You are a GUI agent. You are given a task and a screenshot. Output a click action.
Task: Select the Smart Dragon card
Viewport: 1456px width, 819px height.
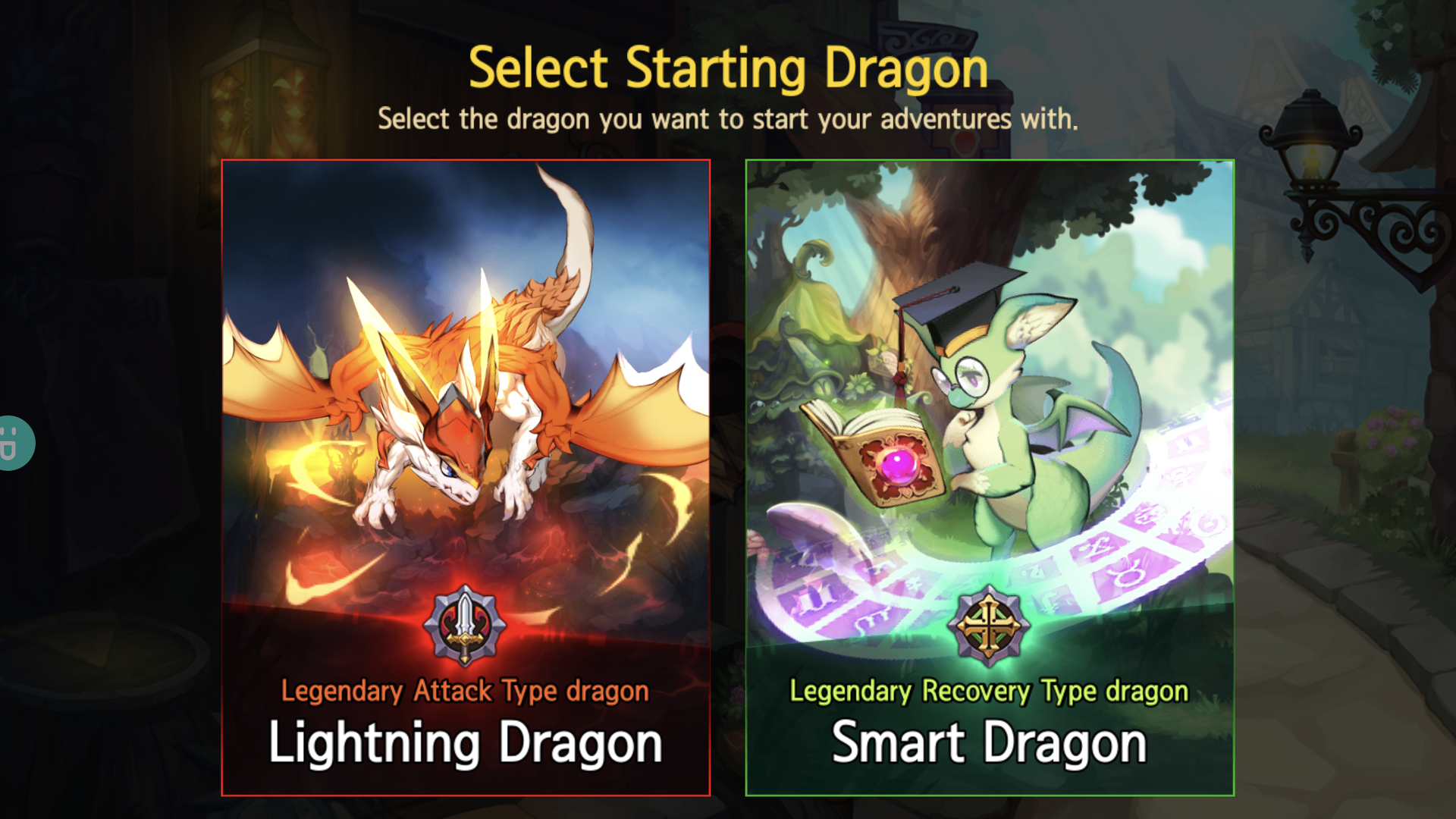(x=990, y=478)
